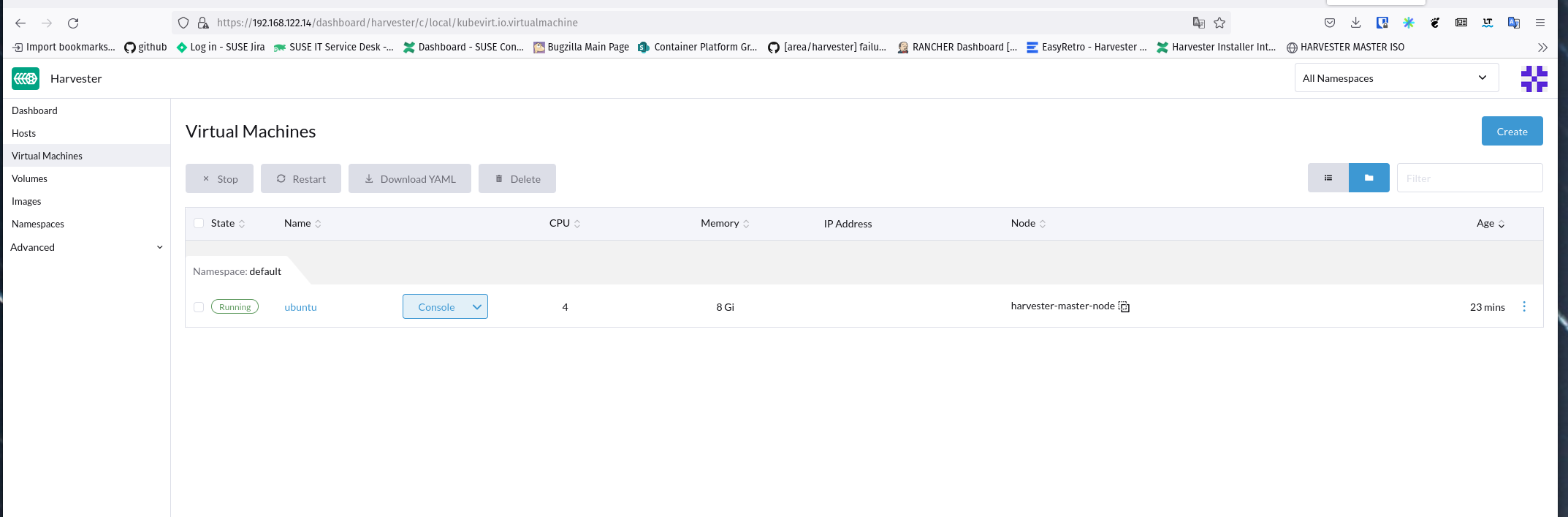Click the harvester-master-node text
Viewport: 1568px width, 517px height.
click(1063, 306)
